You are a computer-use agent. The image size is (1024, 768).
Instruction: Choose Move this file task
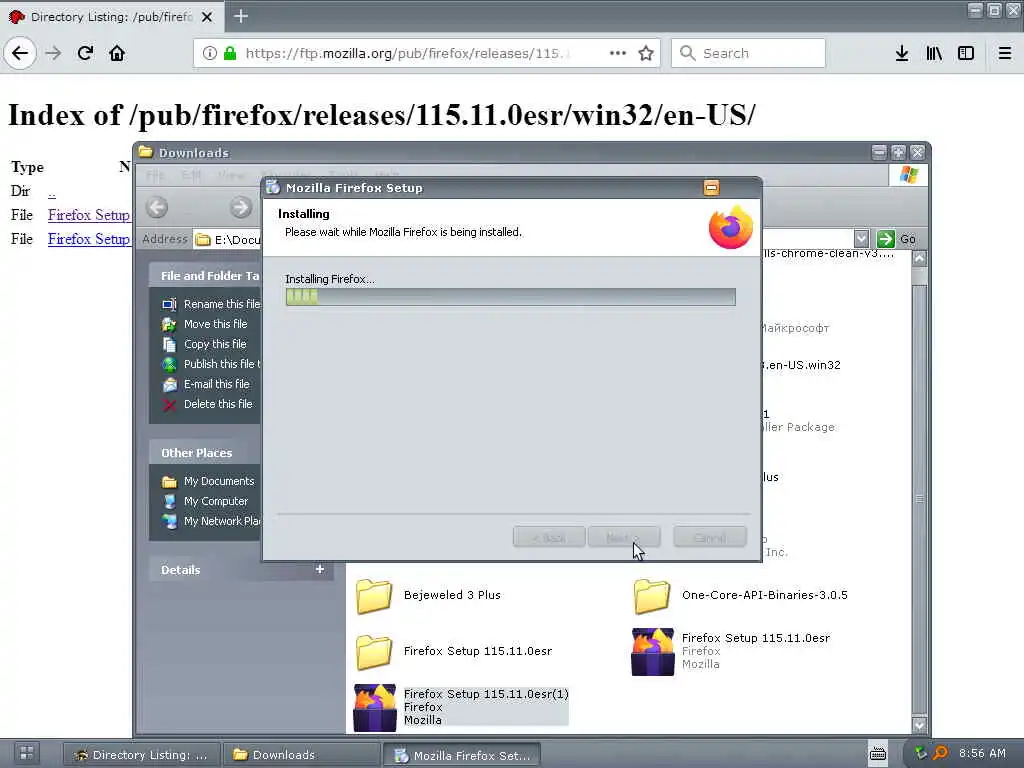click(204, 324)
